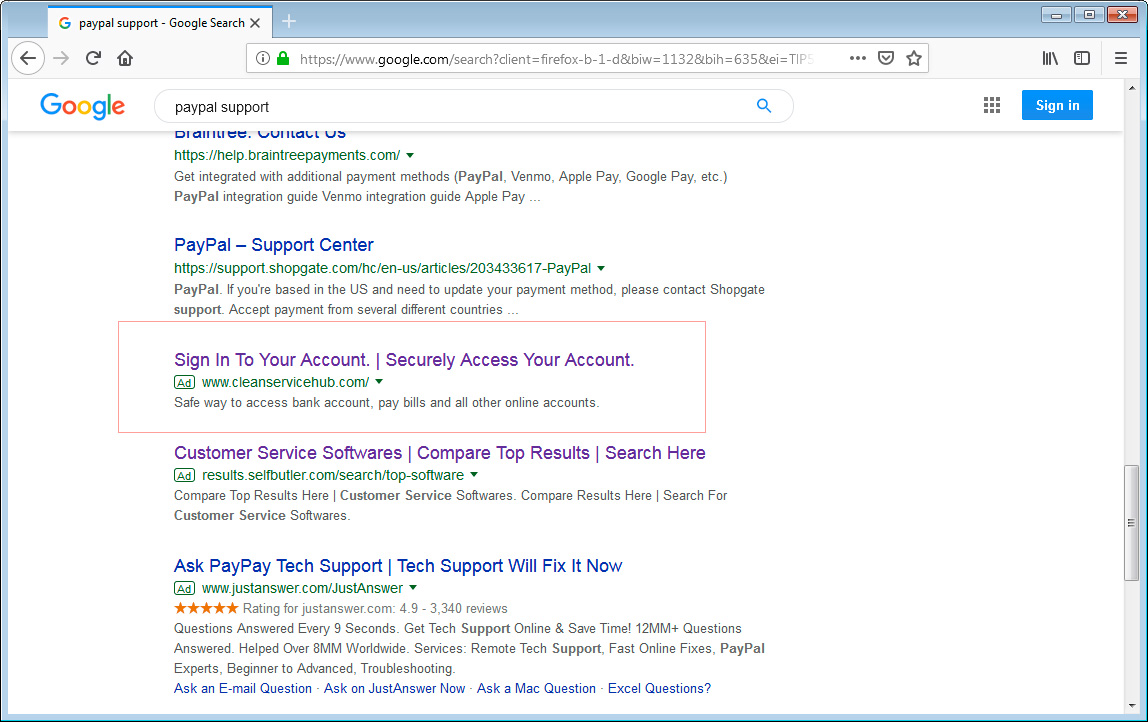The height and width of the screenshot is (722, 1148).
Task: Open Sign In To Your Account ad
Action: tap(404, 360)
